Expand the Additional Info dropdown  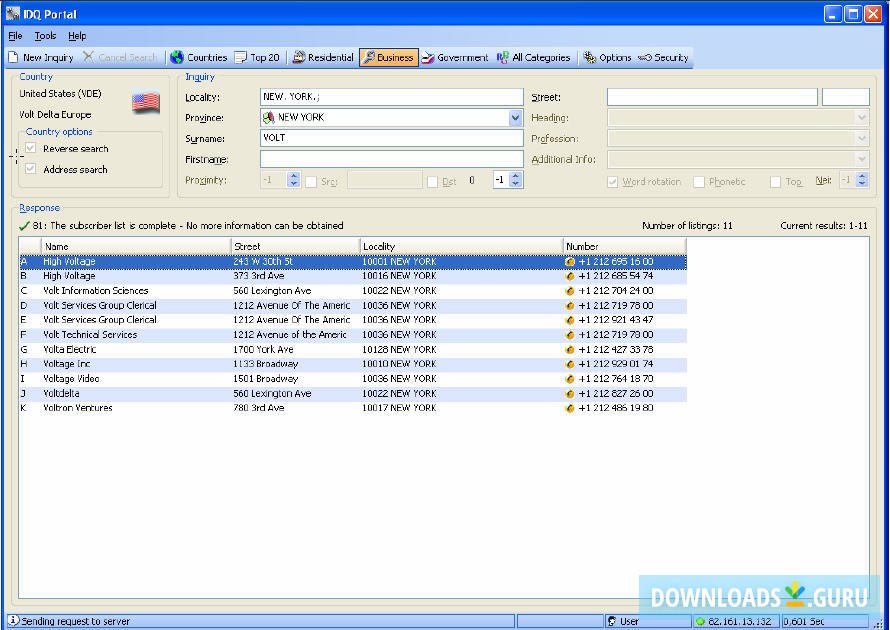[x=862, y=159]
